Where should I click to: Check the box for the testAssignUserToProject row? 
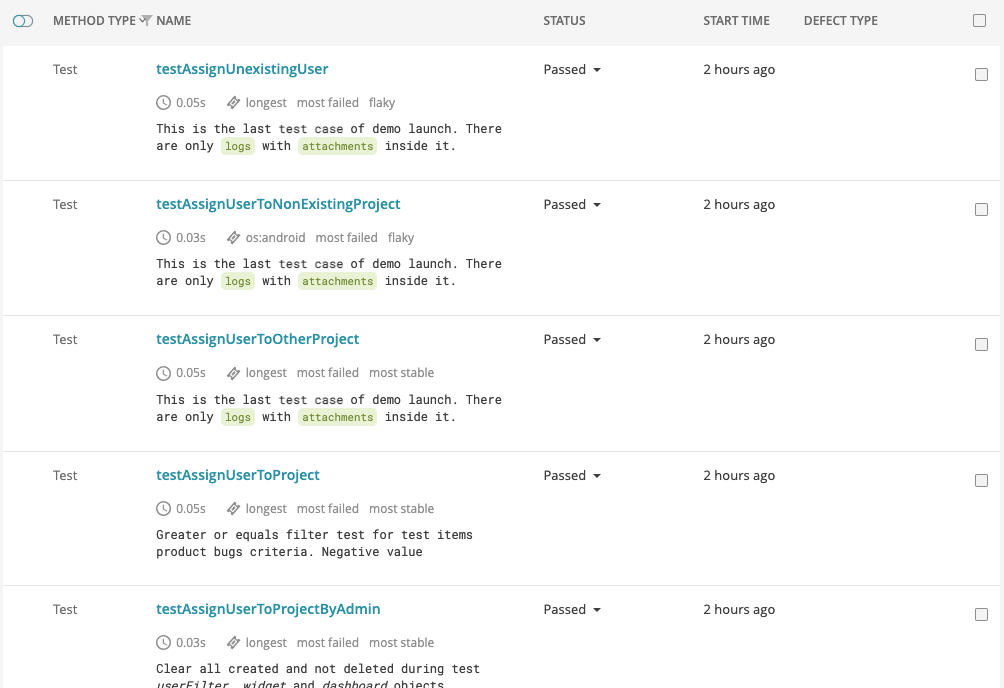pos(981,481)
